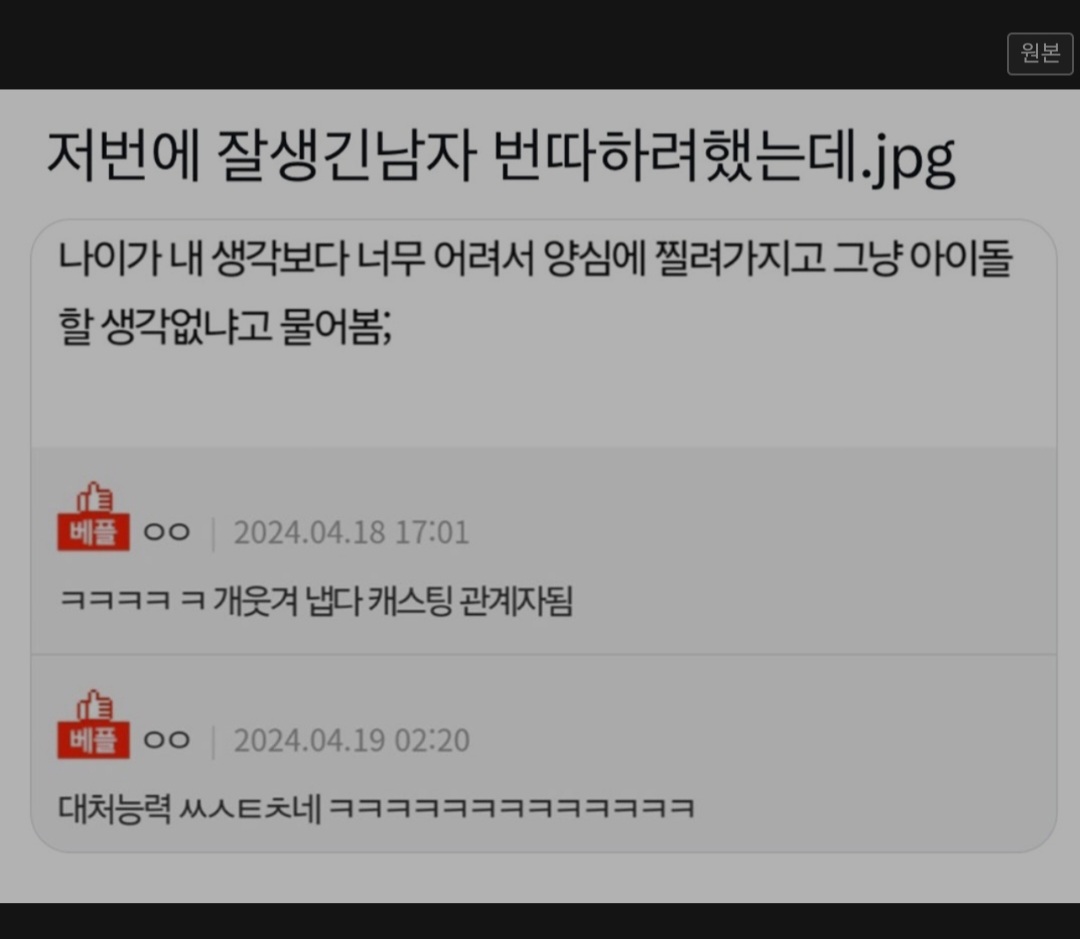This screenshot has width=1080, height=939.
Task: Tap the comment saying 캐스팅 관계자됨
Action: click(x=316, y=600)
